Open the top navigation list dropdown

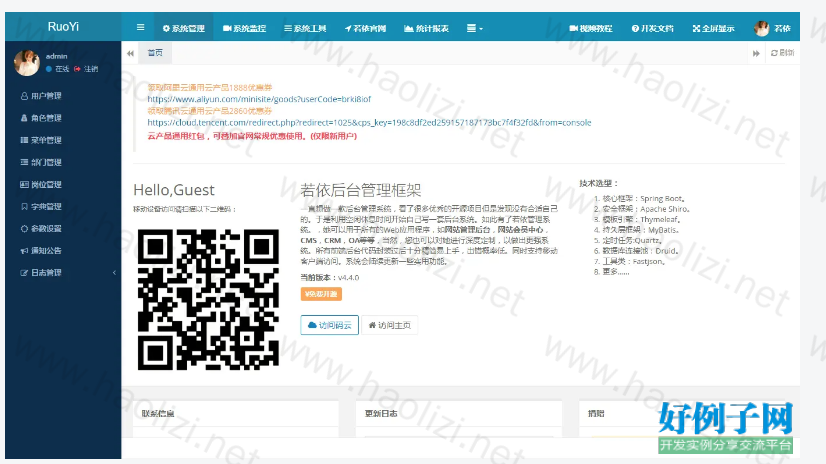coord(475,29)
